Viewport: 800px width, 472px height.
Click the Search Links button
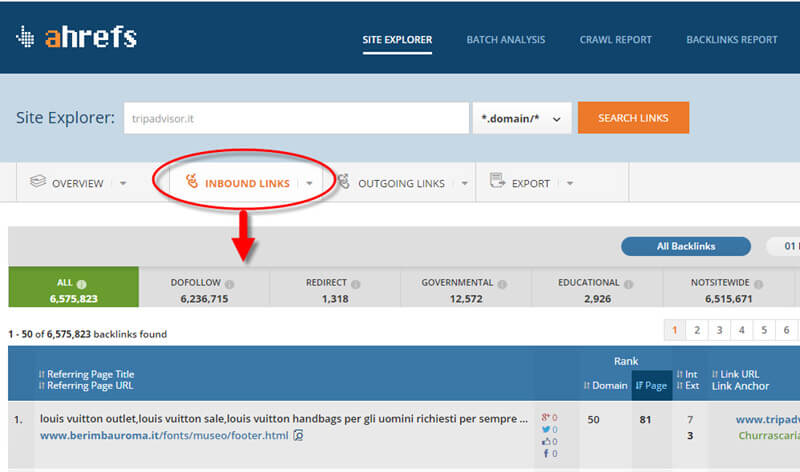point(633,118)
